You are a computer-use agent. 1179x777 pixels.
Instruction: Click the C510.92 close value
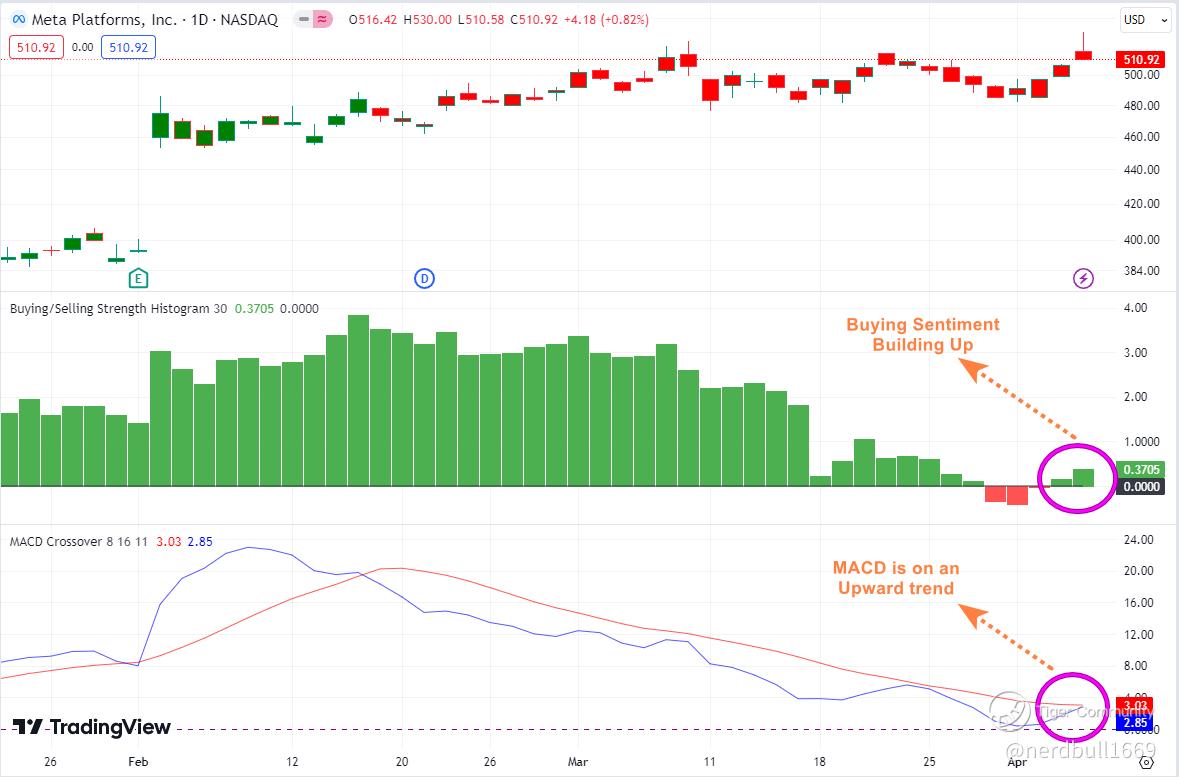point(535,20)
